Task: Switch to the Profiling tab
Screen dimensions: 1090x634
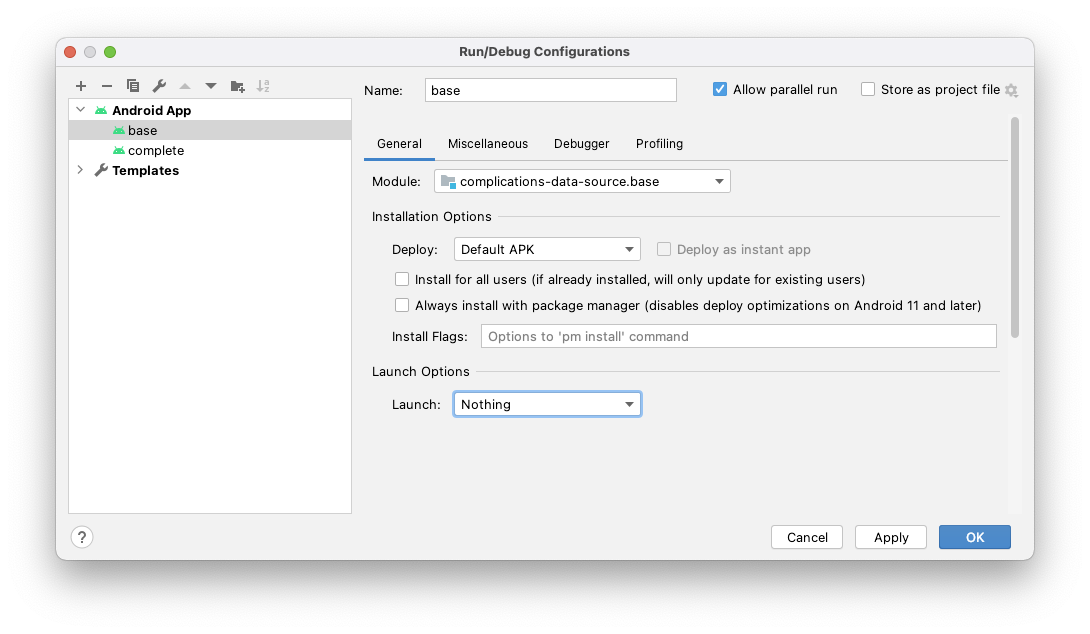Action: pos(659,144)
